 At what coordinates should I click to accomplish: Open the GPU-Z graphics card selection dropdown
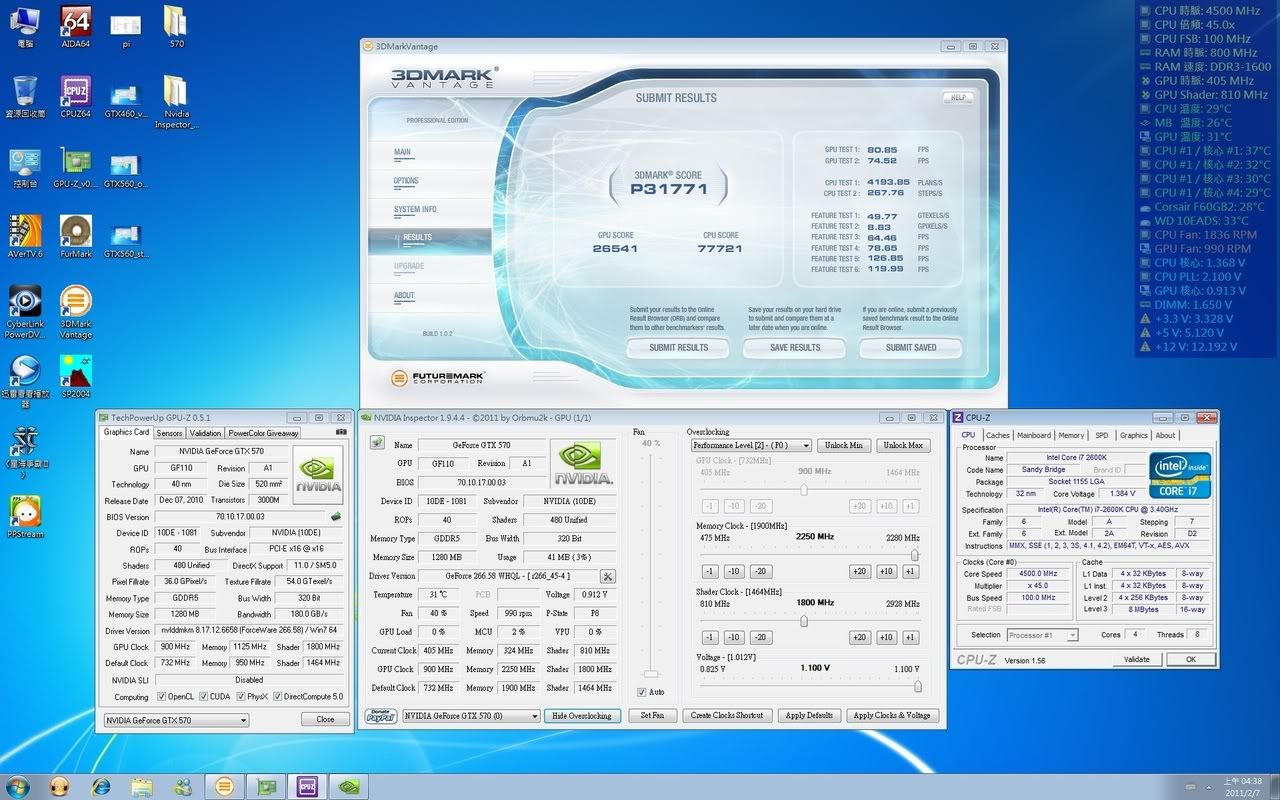[176, 720]
